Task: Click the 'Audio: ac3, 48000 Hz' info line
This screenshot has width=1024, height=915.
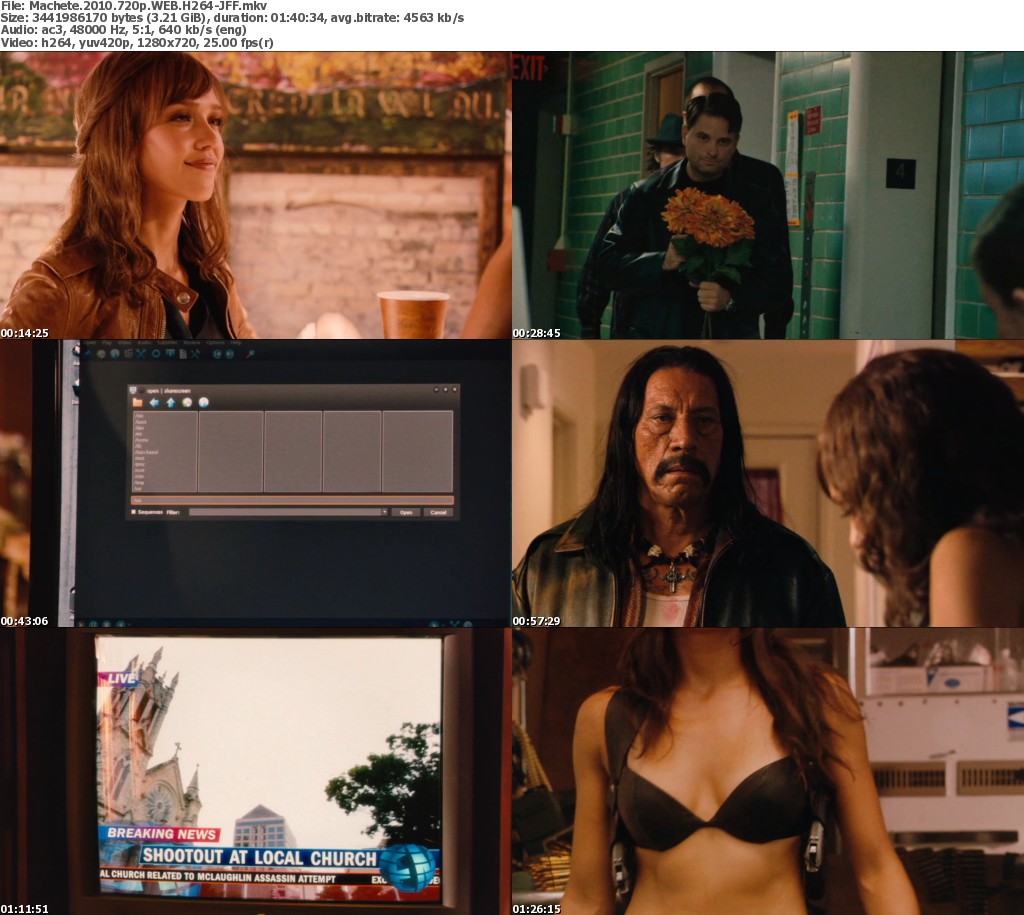Action: click(123, 30)
